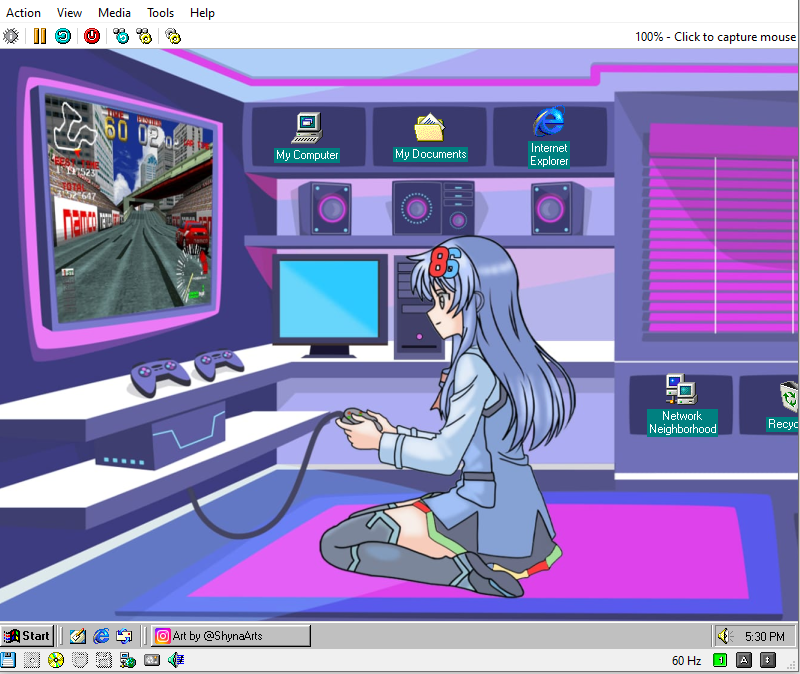Click the last yellow gear toolbar icon

(x=173, y=36)
